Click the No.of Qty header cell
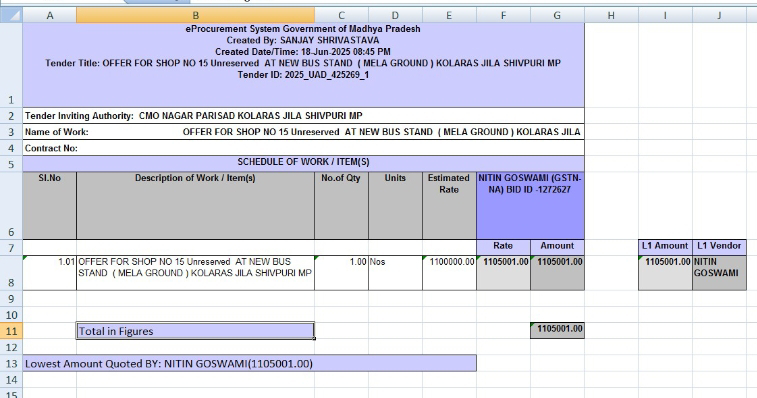Viewport: 757px width, 398px height. point(341,206)
